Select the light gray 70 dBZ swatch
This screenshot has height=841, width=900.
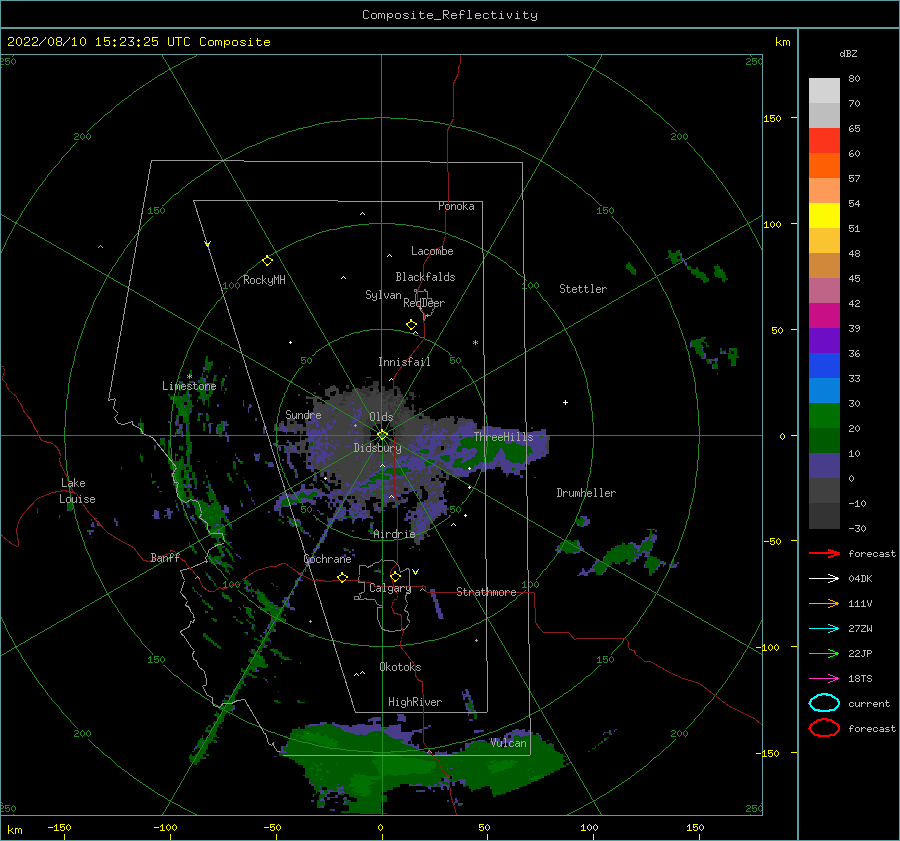pyautogui.click(x=824, y=91)
